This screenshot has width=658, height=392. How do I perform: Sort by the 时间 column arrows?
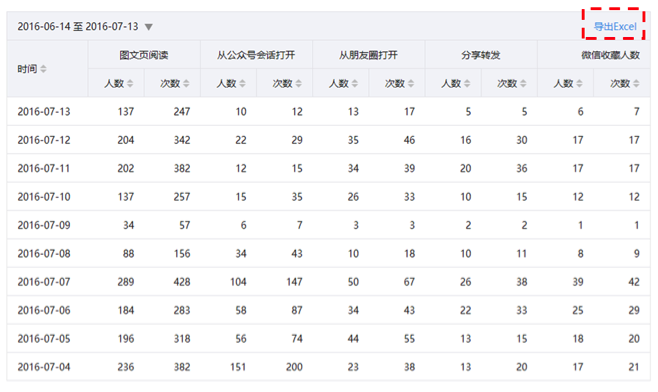[43, 69]
